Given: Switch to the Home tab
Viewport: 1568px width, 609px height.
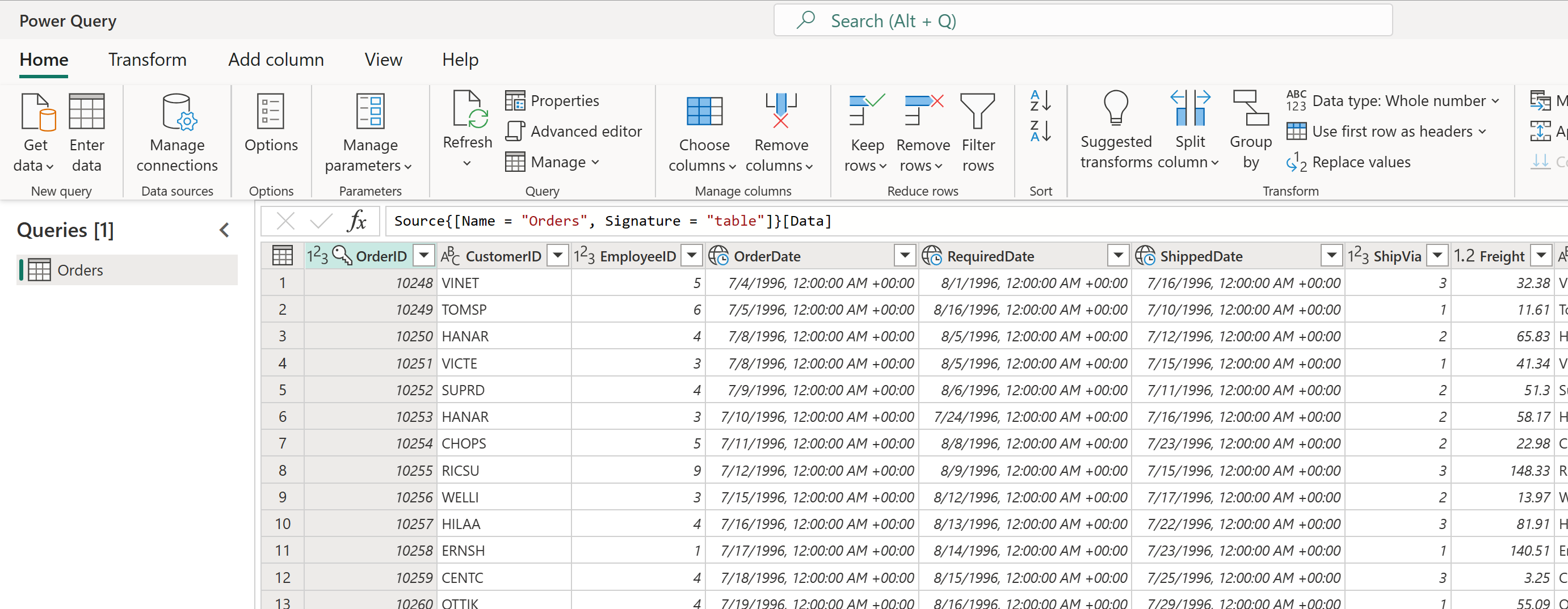Looking at the screenshot, I should tap(44, 60).
